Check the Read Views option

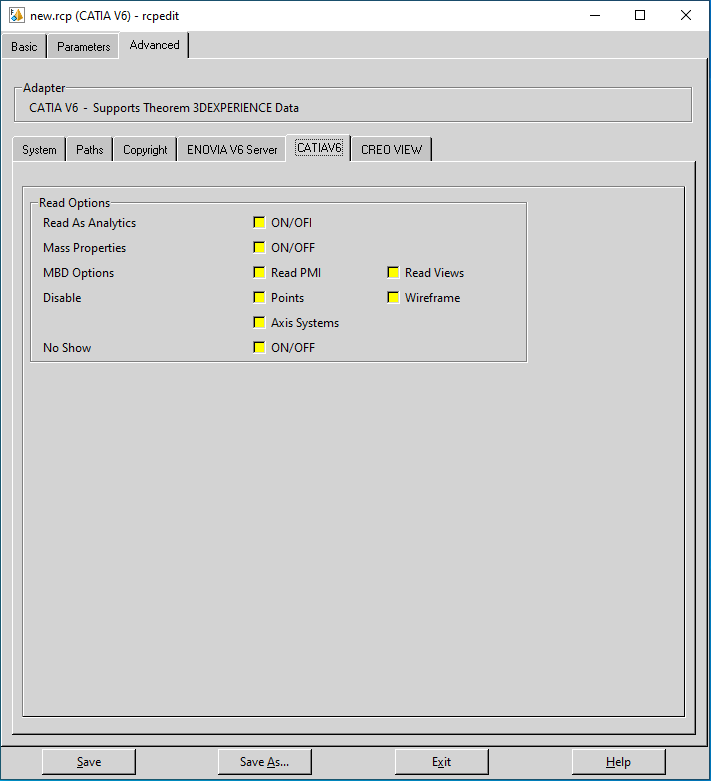click(x=393, y=272)
